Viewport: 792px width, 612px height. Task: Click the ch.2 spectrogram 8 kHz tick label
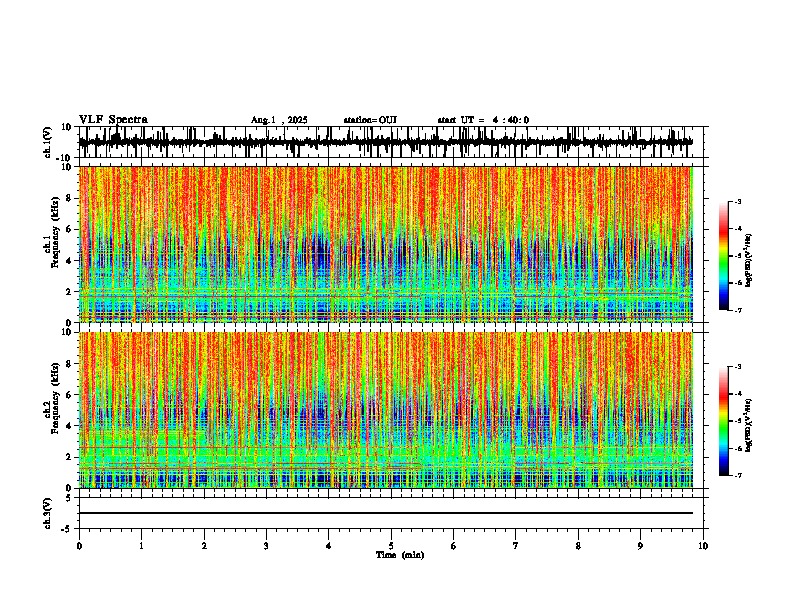69,364
